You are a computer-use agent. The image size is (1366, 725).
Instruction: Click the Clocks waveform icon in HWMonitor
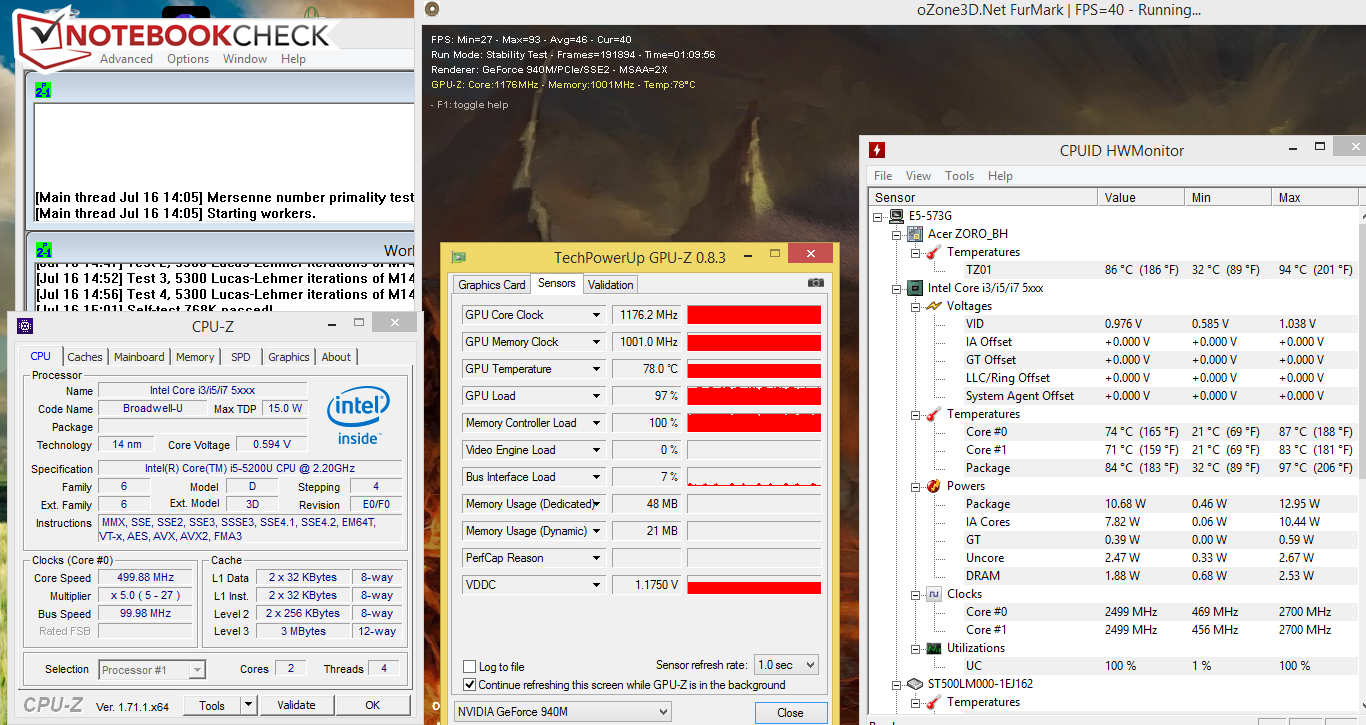(933, 594)
